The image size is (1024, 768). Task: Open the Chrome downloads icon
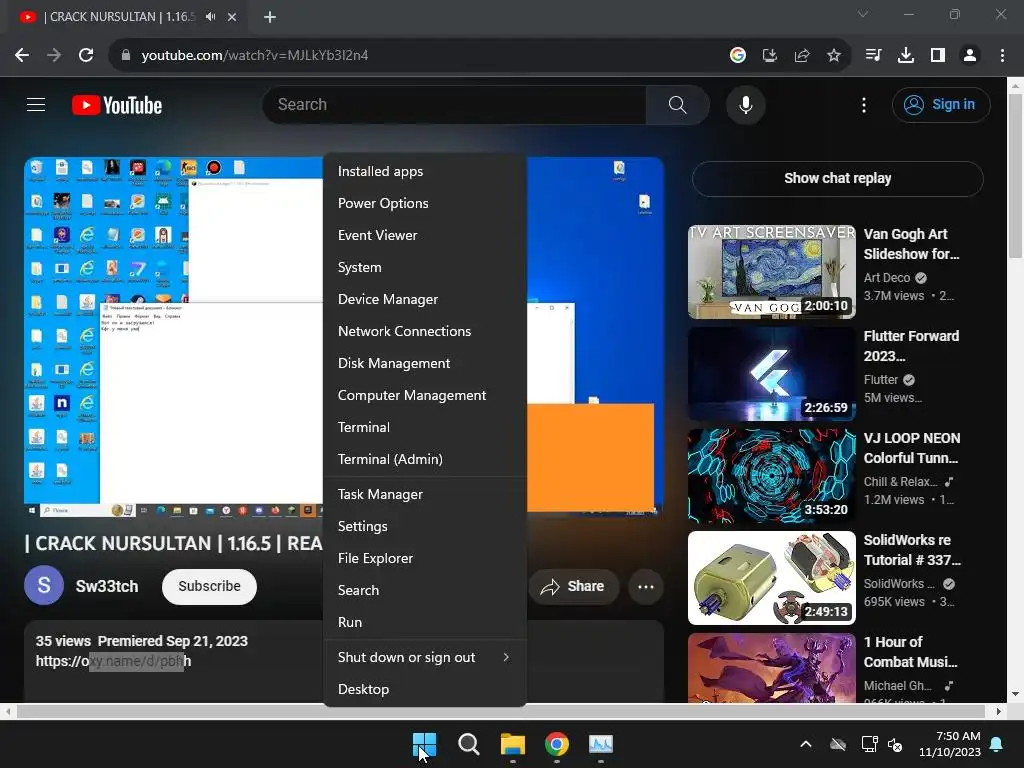[x=905, y=56]
